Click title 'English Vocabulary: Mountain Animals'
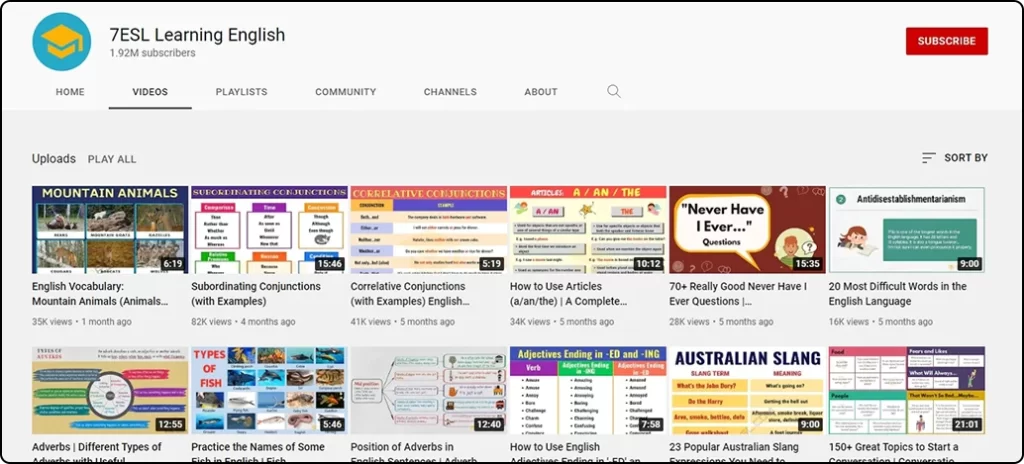The height and width of the screenshot is (464, 1024). click(100, 294)
